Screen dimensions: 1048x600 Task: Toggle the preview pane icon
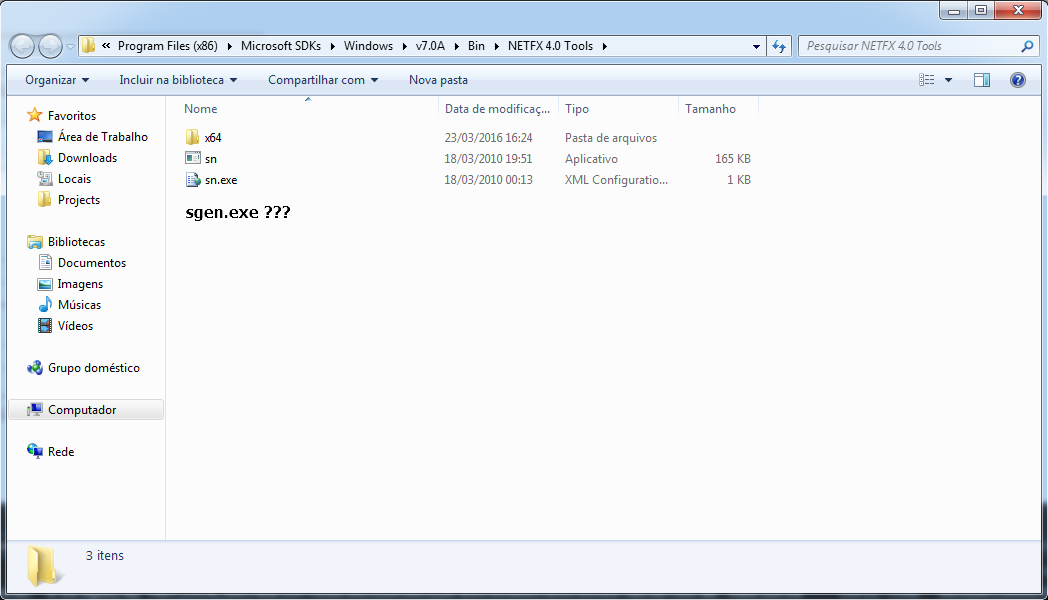(x=982, y=80)
